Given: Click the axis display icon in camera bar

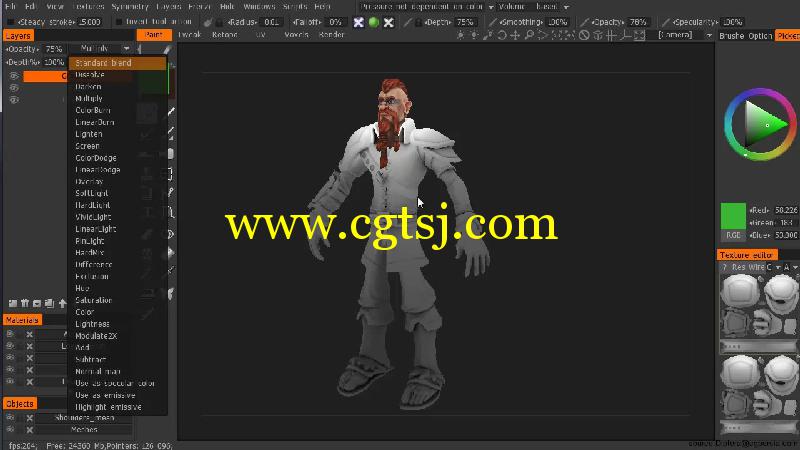Looking at the screenshot, I should click(625, 35).
